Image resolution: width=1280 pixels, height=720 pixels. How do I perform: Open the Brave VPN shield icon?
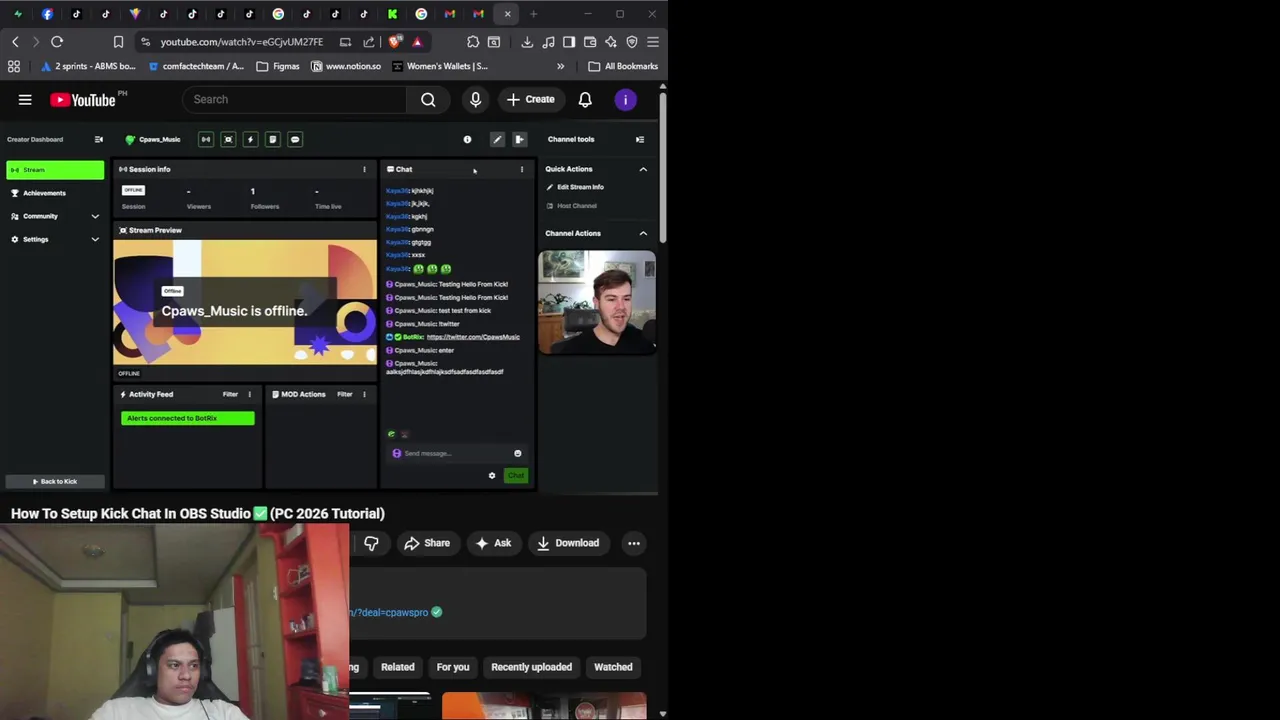632,42
